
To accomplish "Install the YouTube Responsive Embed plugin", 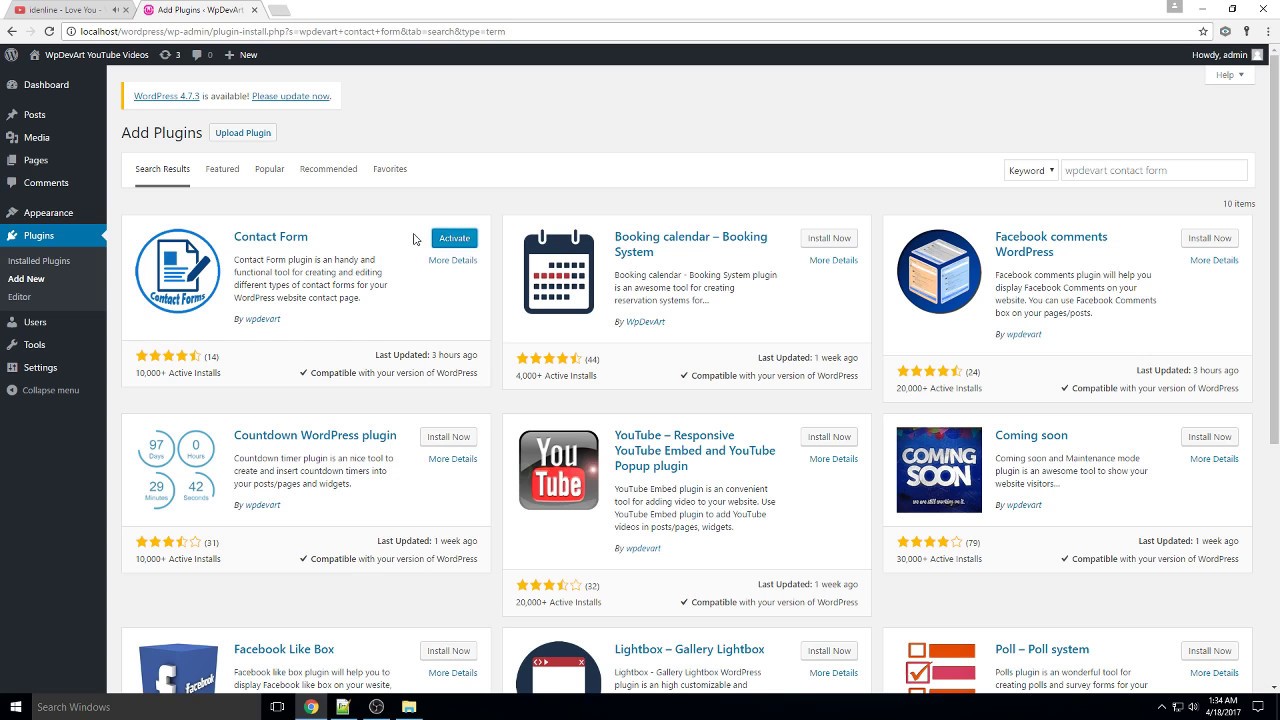I will (x=829, y=437).
